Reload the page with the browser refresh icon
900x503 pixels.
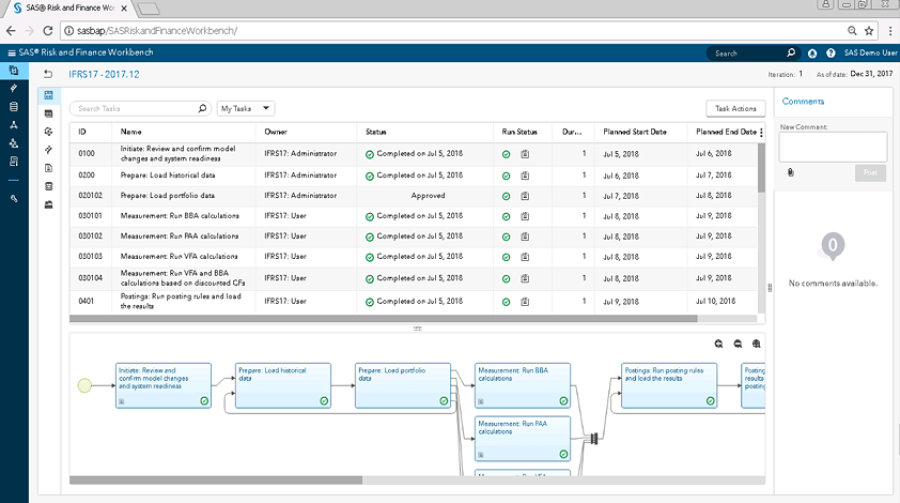[48, 31]
